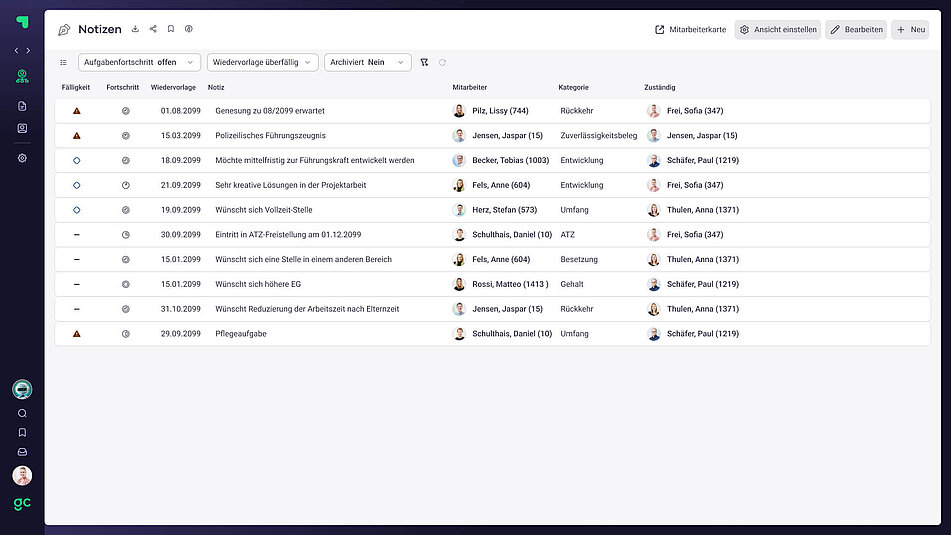951x535 pixels.
Task: Sort by the Wiedervorlage column header
Action: (x=173, y=88)
